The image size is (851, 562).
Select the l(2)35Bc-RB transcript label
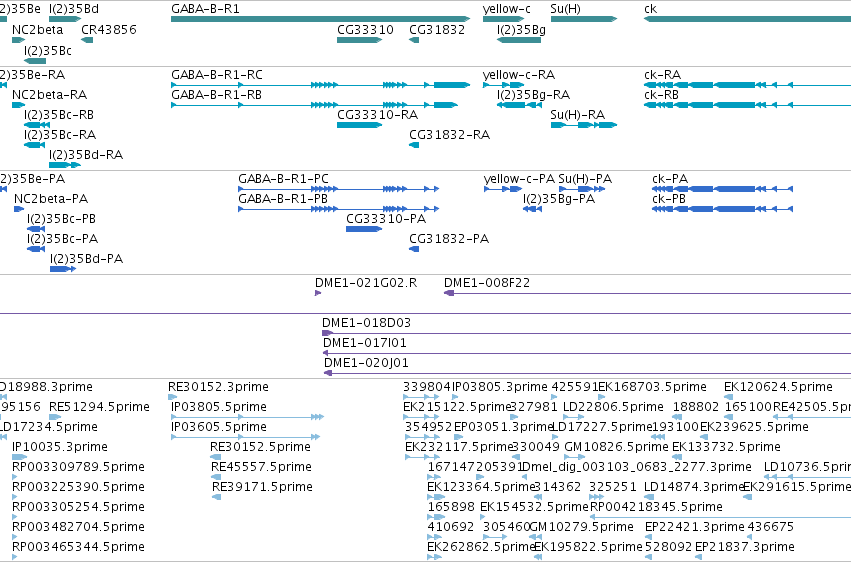(59, 115)
